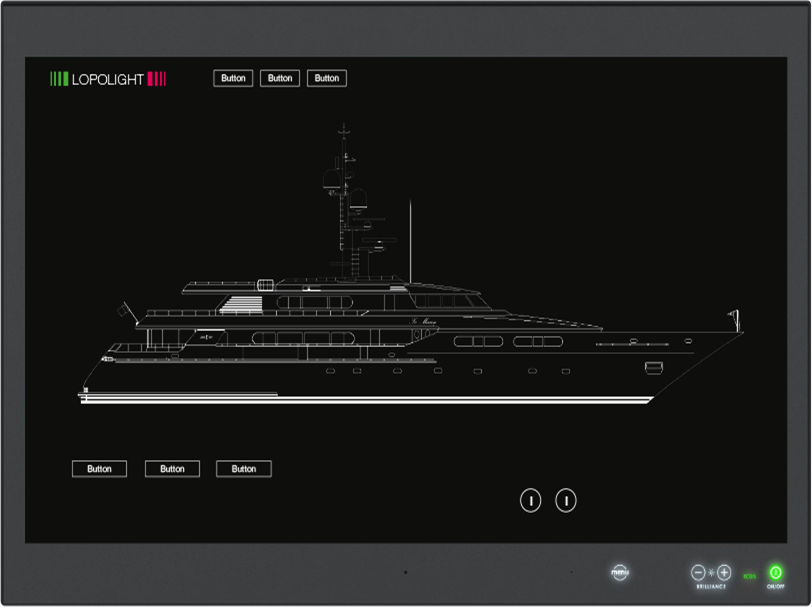Increase brilliance with the plus button

pyautogui.click(x=724, y=572)
